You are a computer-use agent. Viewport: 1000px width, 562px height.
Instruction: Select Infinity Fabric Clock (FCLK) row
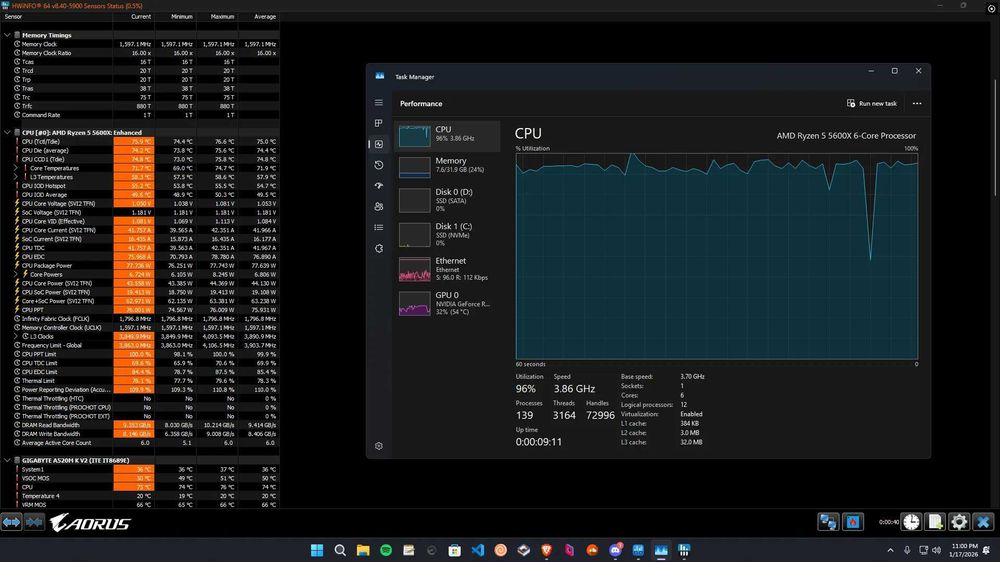140,318
